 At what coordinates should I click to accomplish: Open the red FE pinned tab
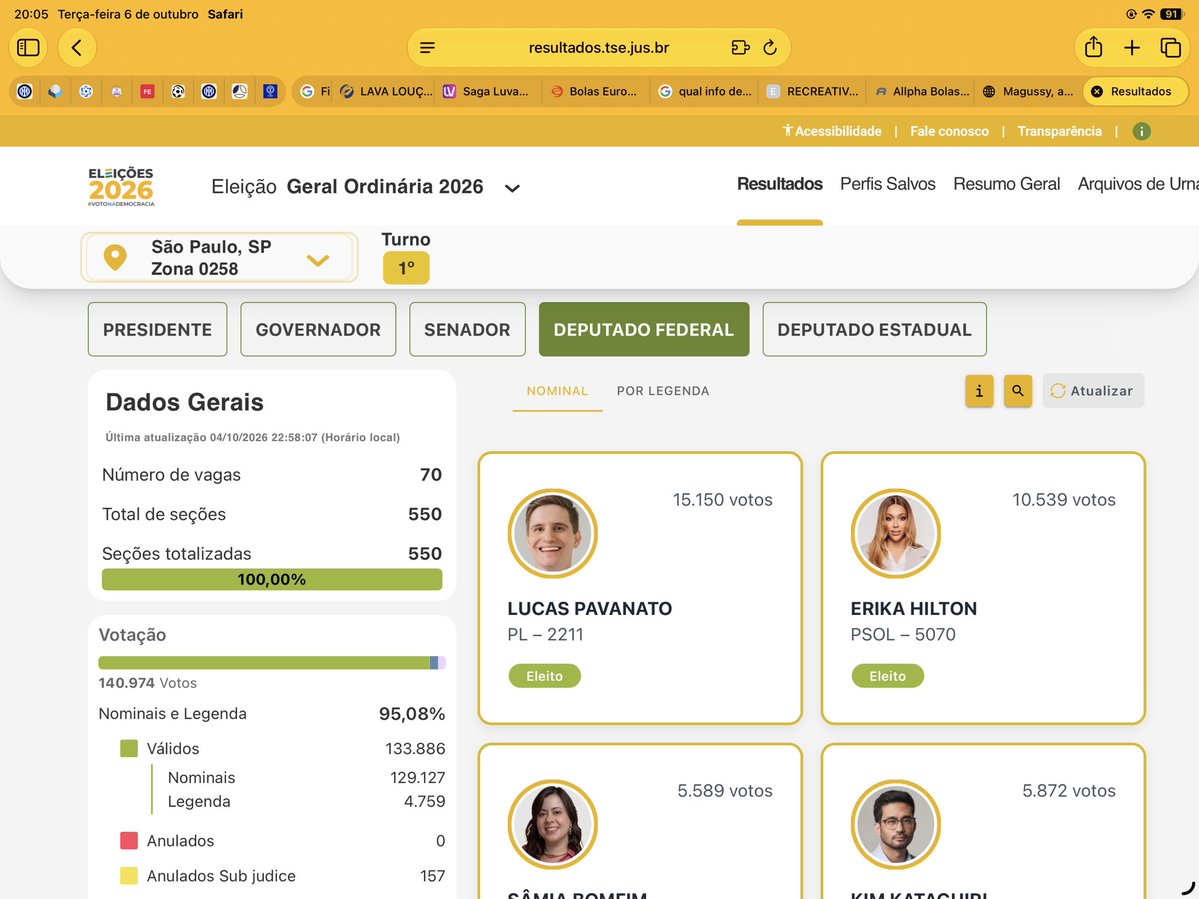(x=147, y=91)
